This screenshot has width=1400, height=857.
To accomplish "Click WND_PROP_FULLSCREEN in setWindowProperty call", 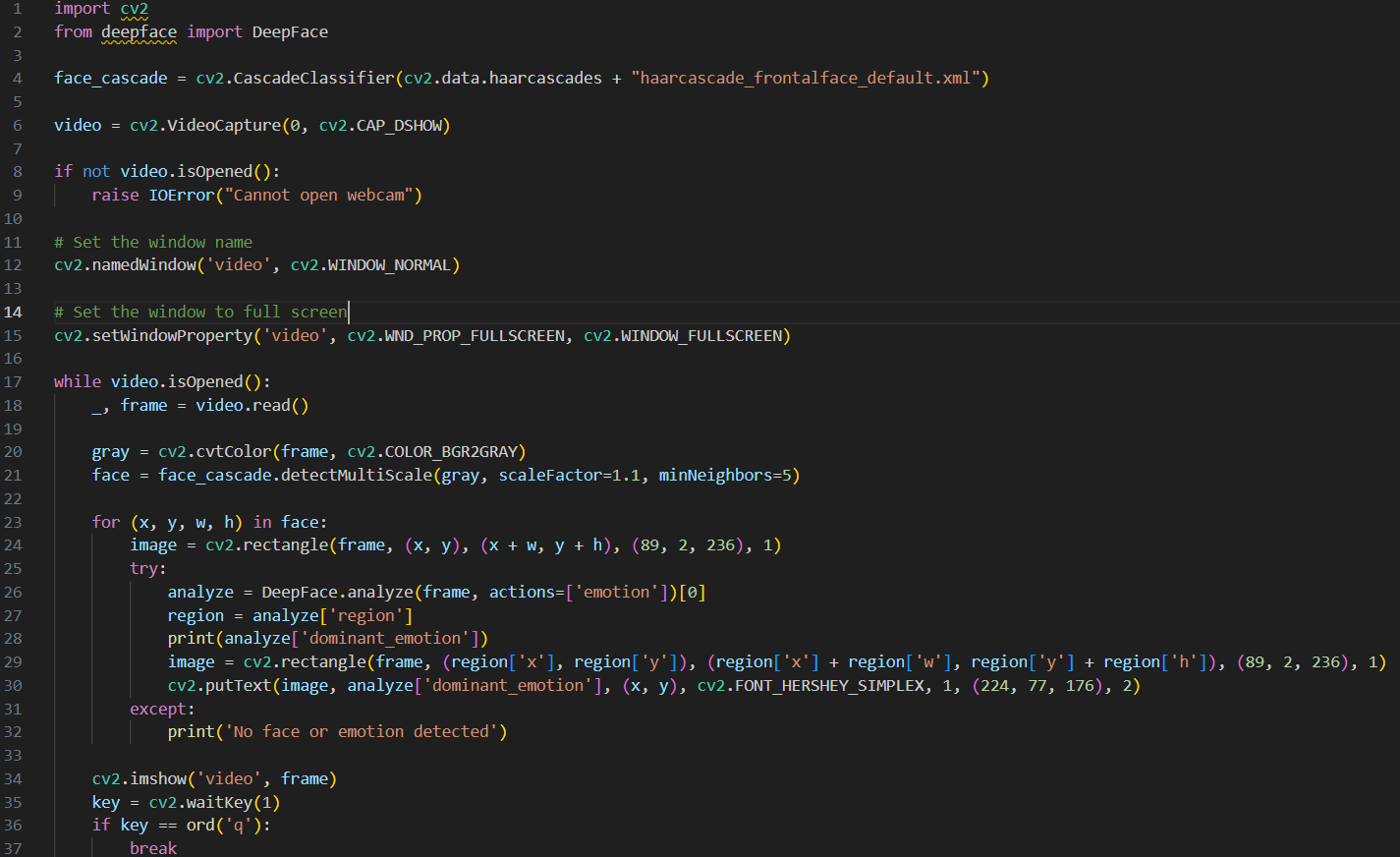I will 475,335.
